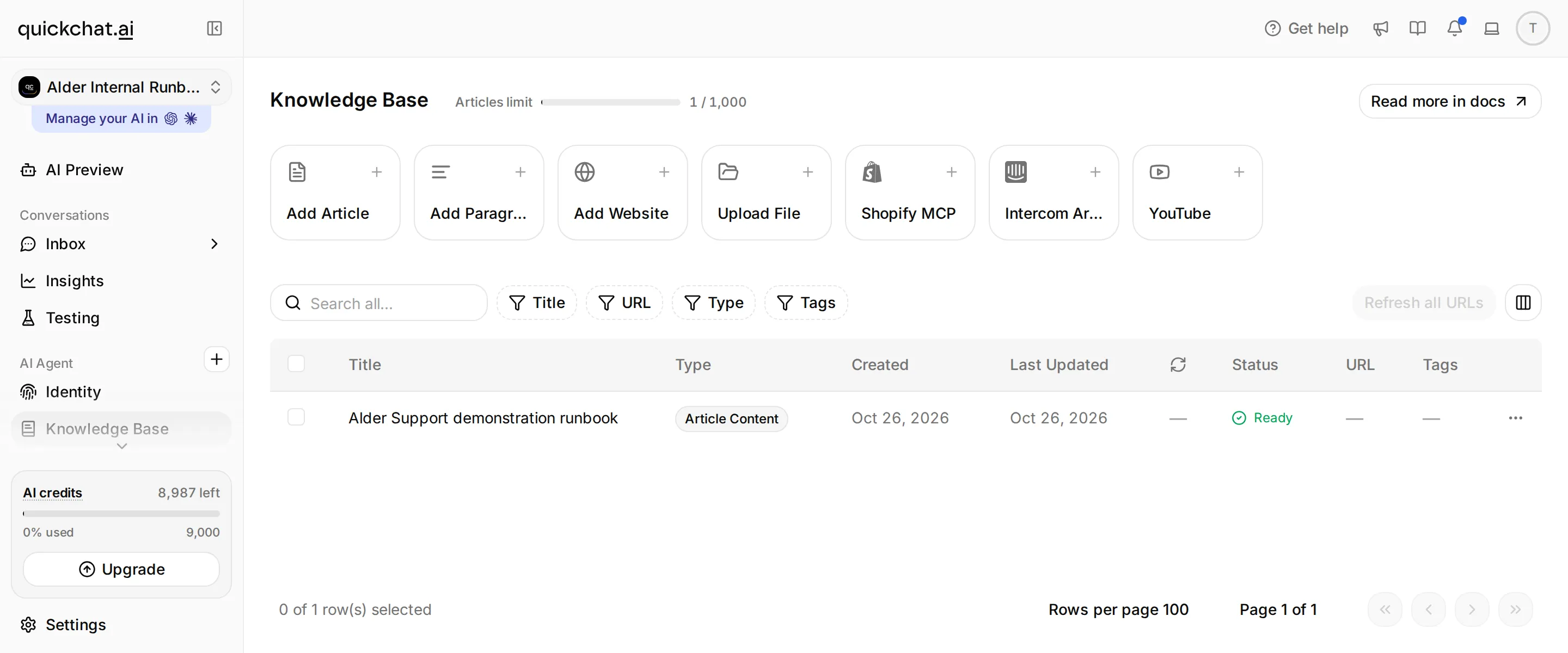Click the AI credits usage bar

point(121,514)
